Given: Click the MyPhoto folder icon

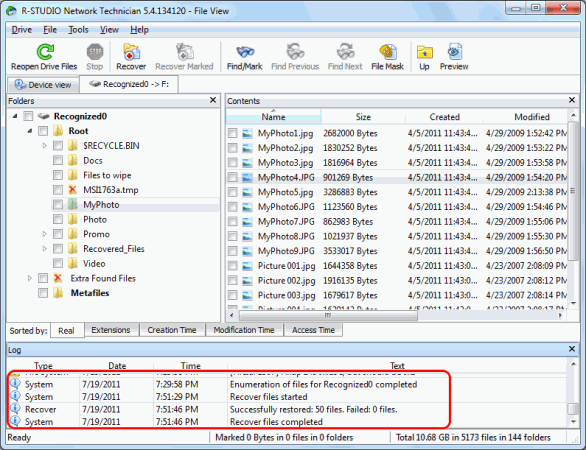Looking at the screenshot, I should tap(73, 204).
